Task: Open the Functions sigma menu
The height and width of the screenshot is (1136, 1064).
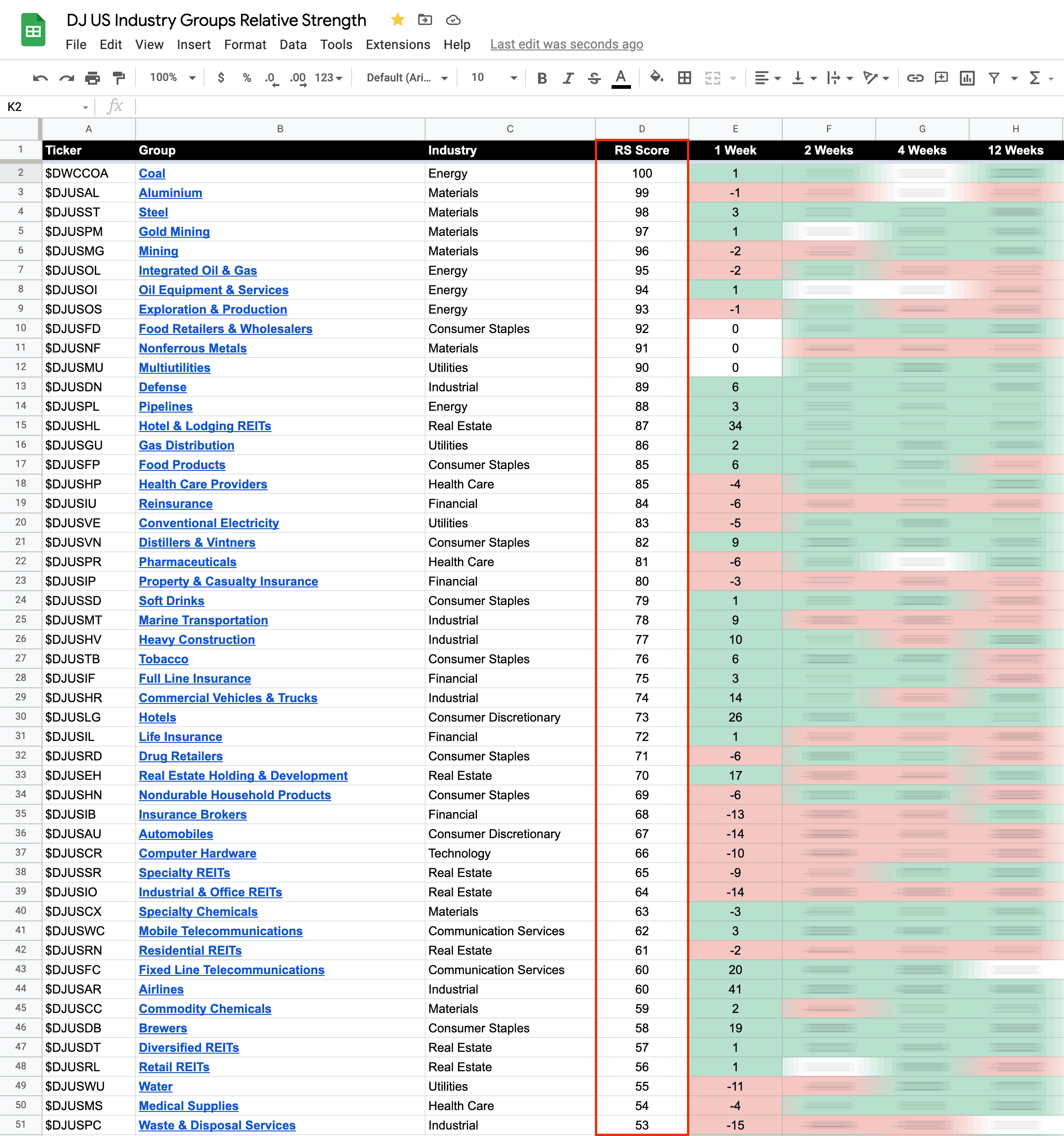Action: 1035,78
